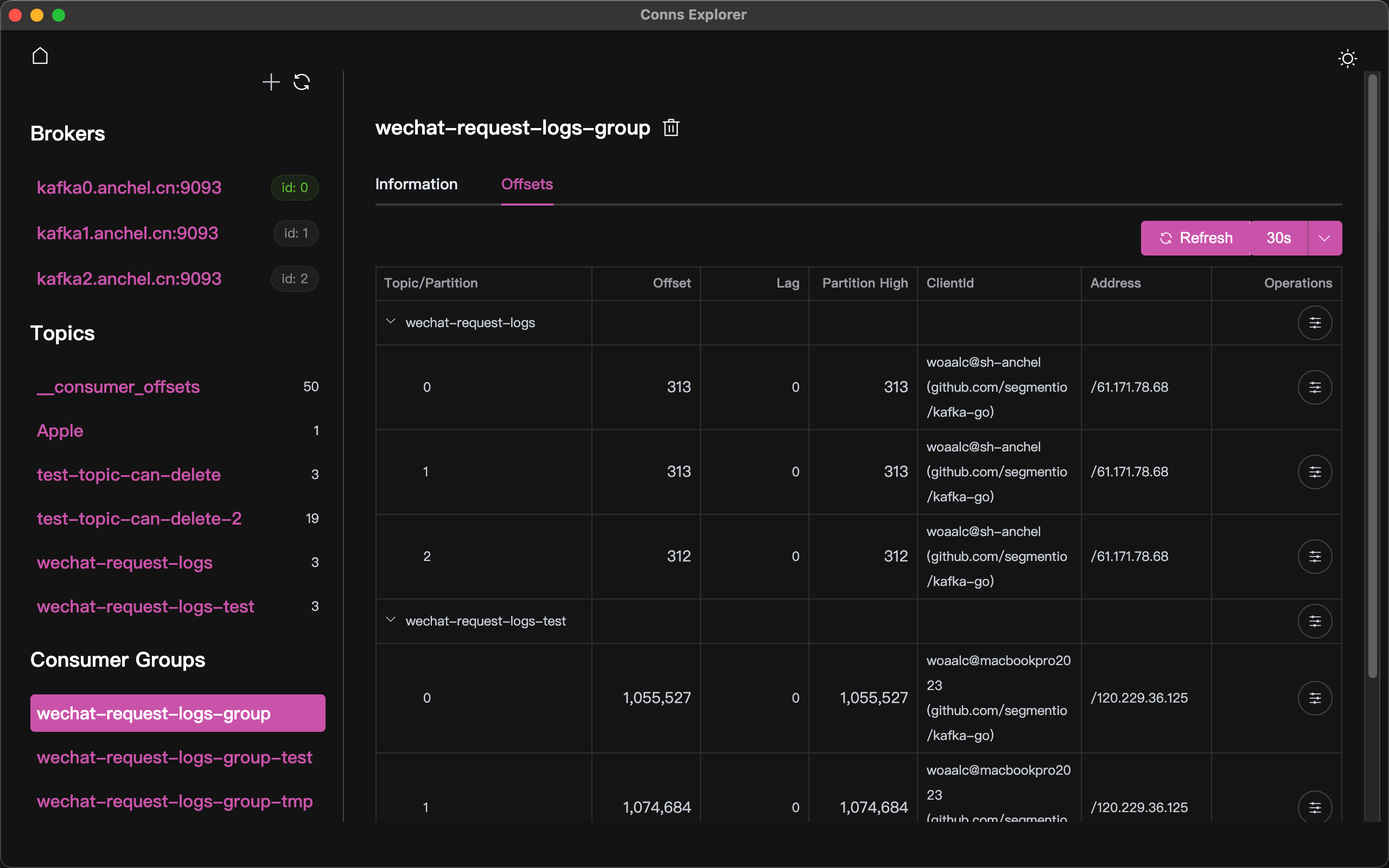Switch to the Information tab
This screenshot has height=868, width=1389.
click(416, 184)
